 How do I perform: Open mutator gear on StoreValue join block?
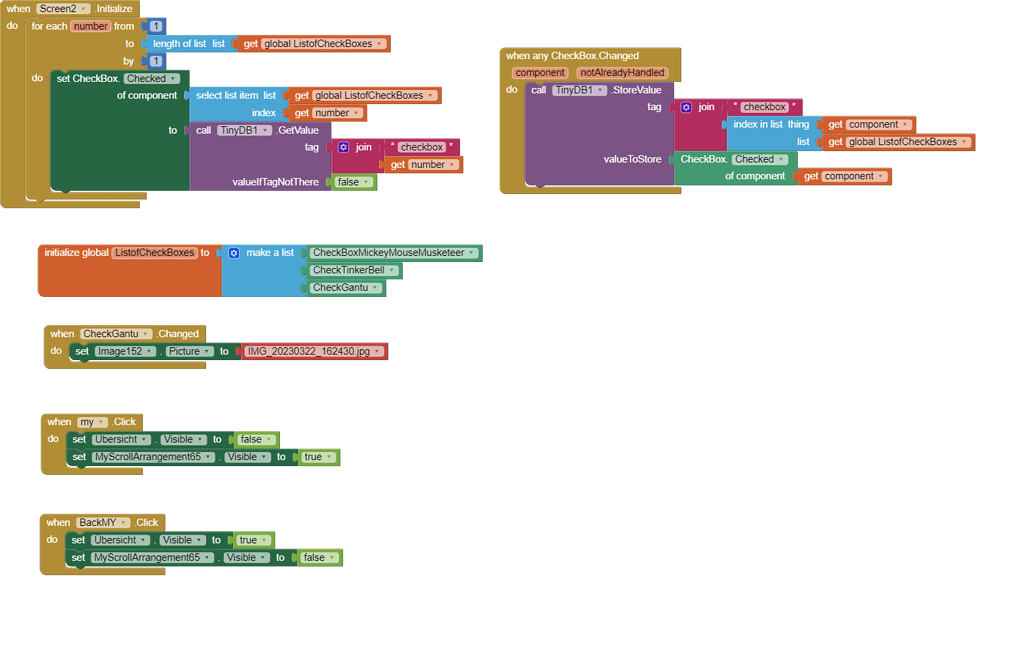687,106
